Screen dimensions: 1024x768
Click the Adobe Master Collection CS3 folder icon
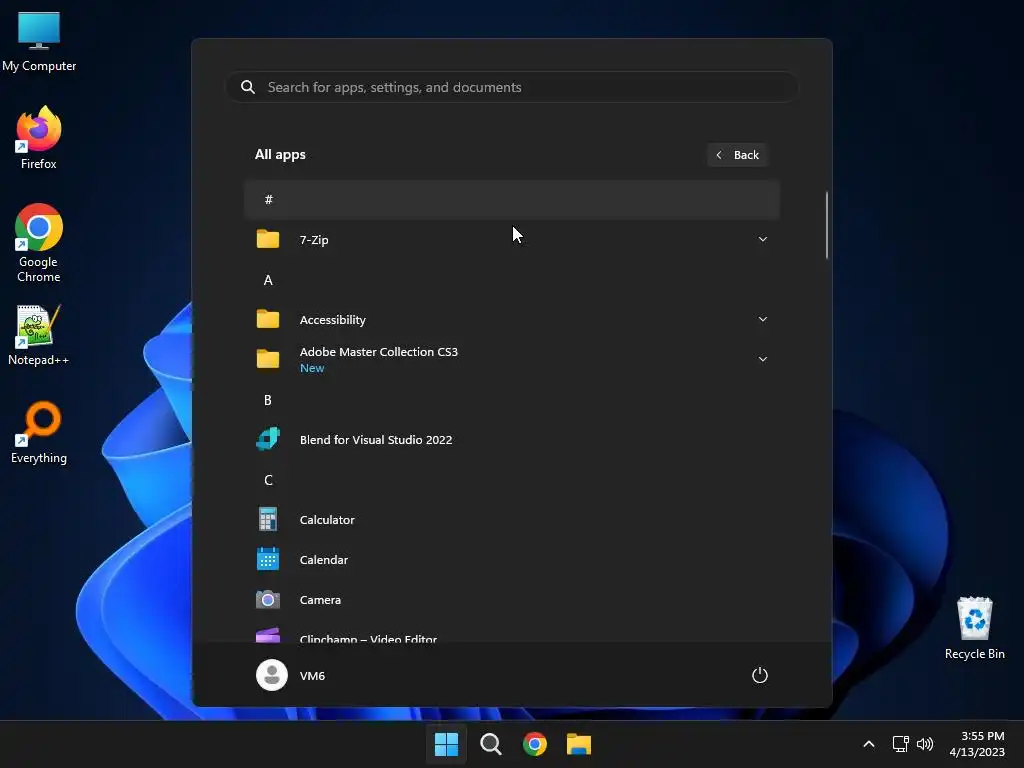pos(268,359)
